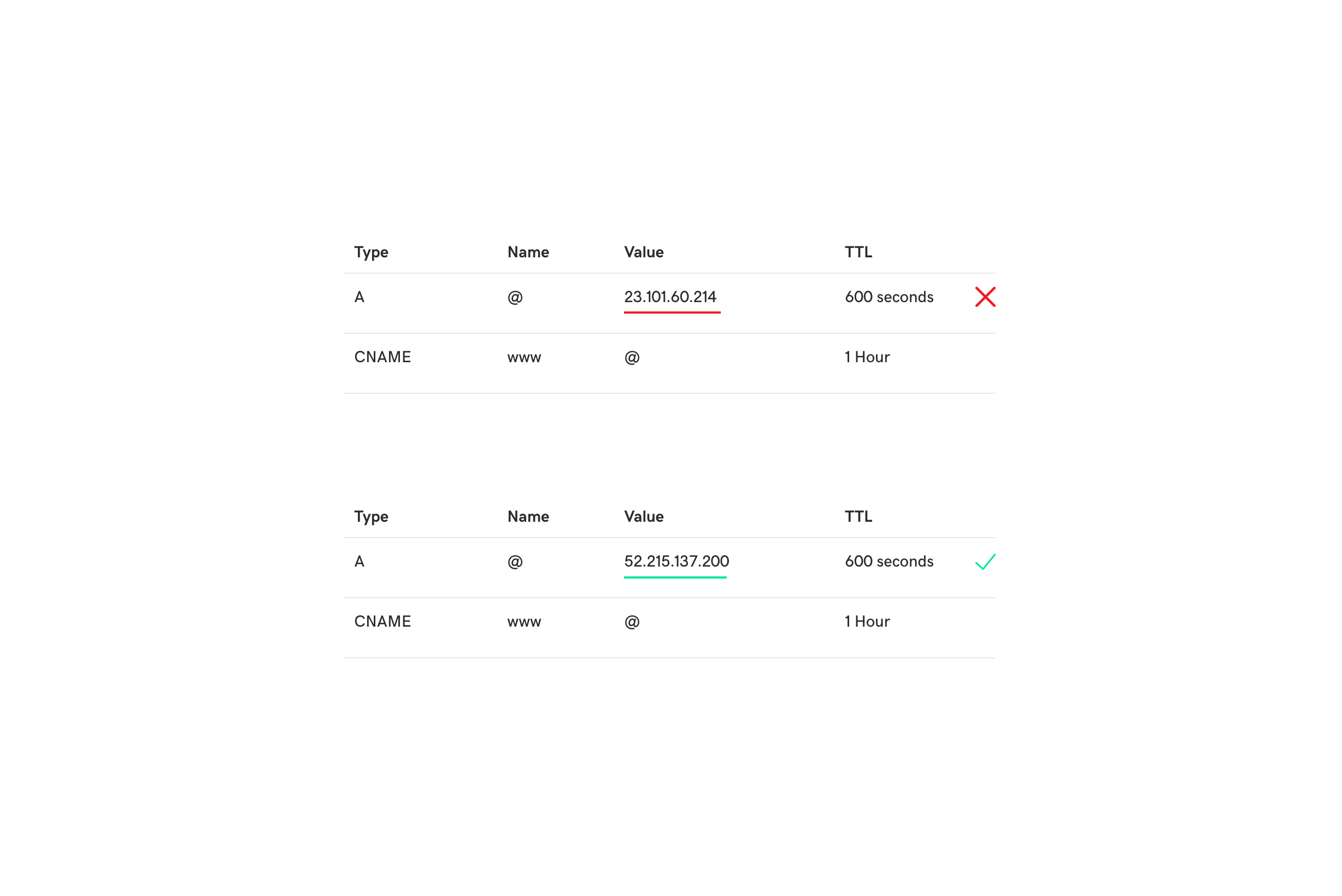
Task: Click the 600 seconds TTL beside the red X
Action: [x=889, y=297]
